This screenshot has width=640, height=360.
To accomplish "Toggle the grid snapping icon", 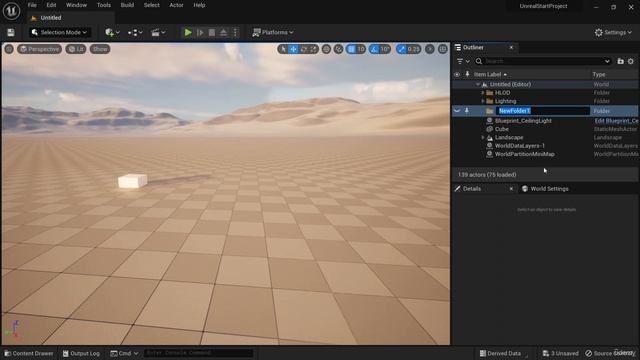I will pos(351,49).
